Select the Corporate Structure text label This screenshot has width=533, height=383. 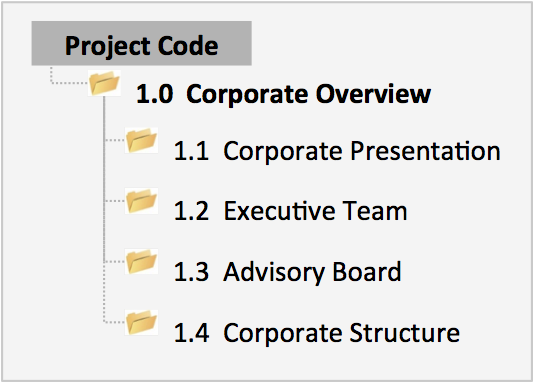tap(342, 333)
